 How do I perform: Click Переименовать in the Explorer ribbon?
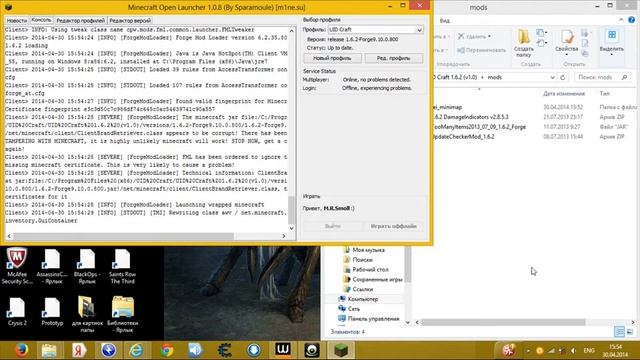[x=482, y=50]
